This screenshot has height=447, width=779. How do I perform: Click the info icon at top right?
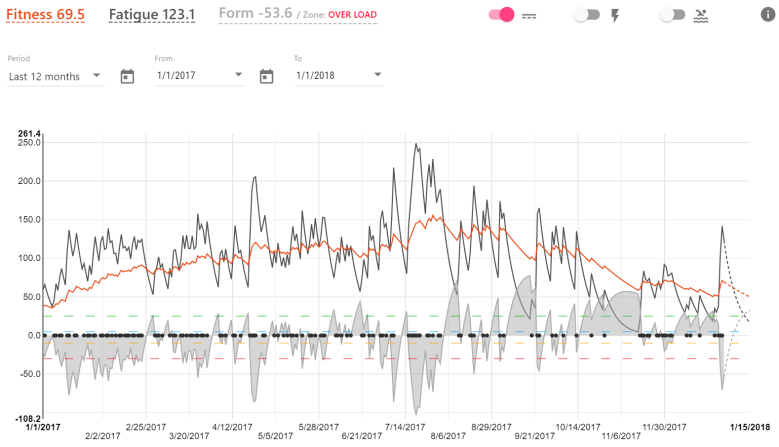tap(768, 15)
